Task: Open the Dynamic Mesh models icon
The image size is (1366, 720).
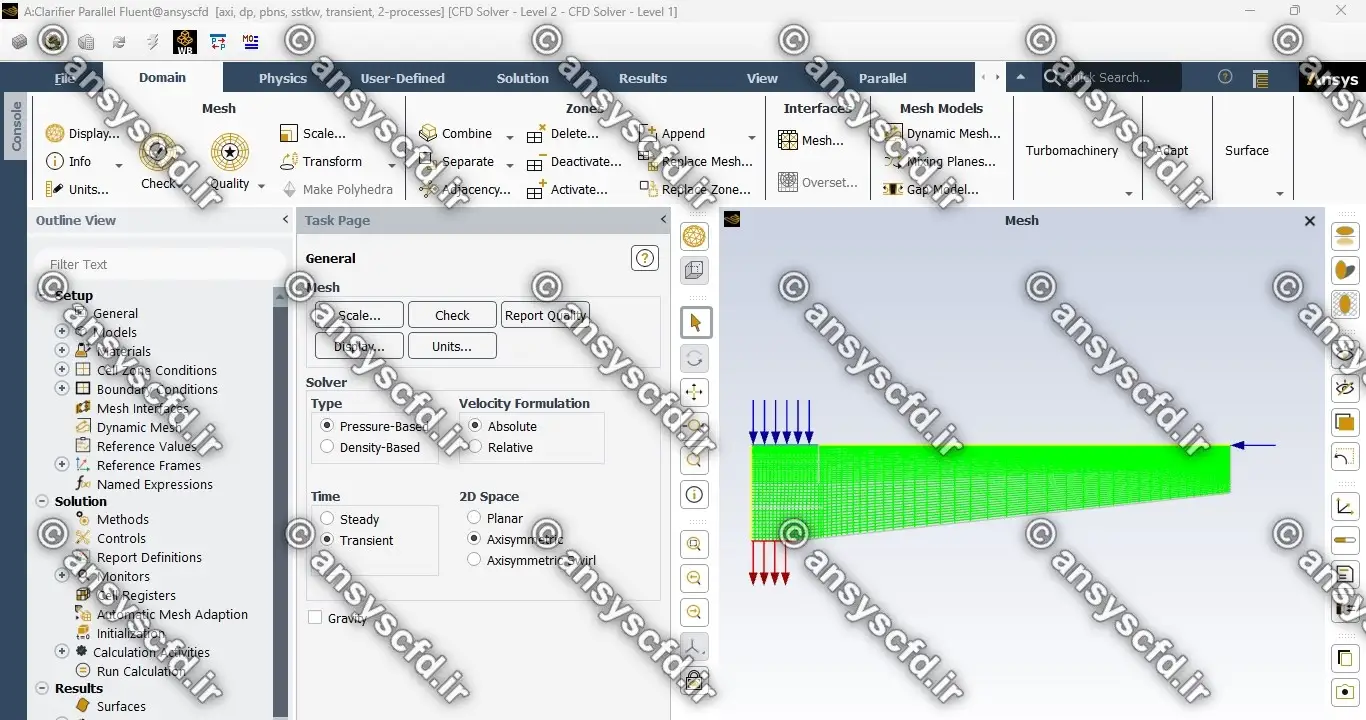Action: pos(893,133)
